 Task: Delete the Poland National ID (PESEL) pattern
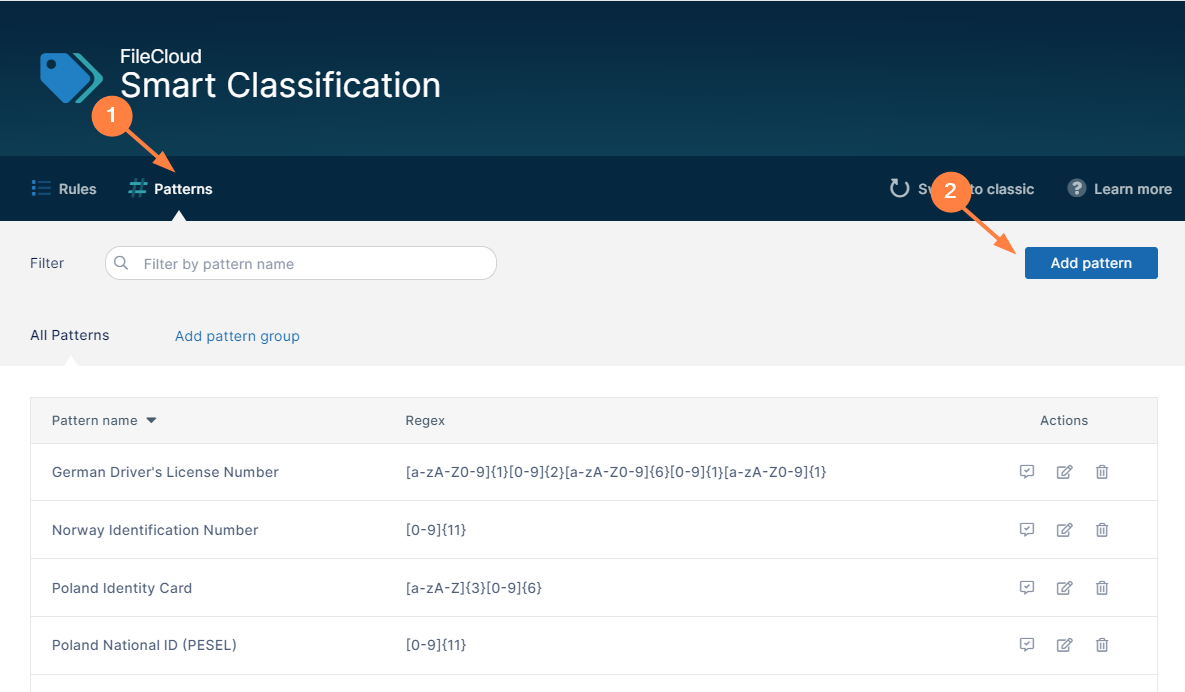click(1102, 645)
